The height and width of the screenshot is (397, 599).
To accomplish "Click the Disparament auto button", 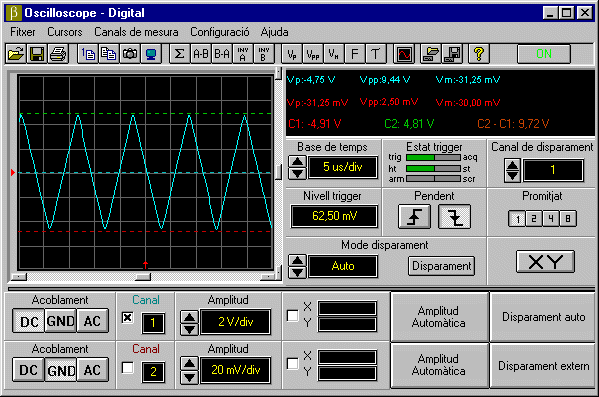I will pos(542,317).
